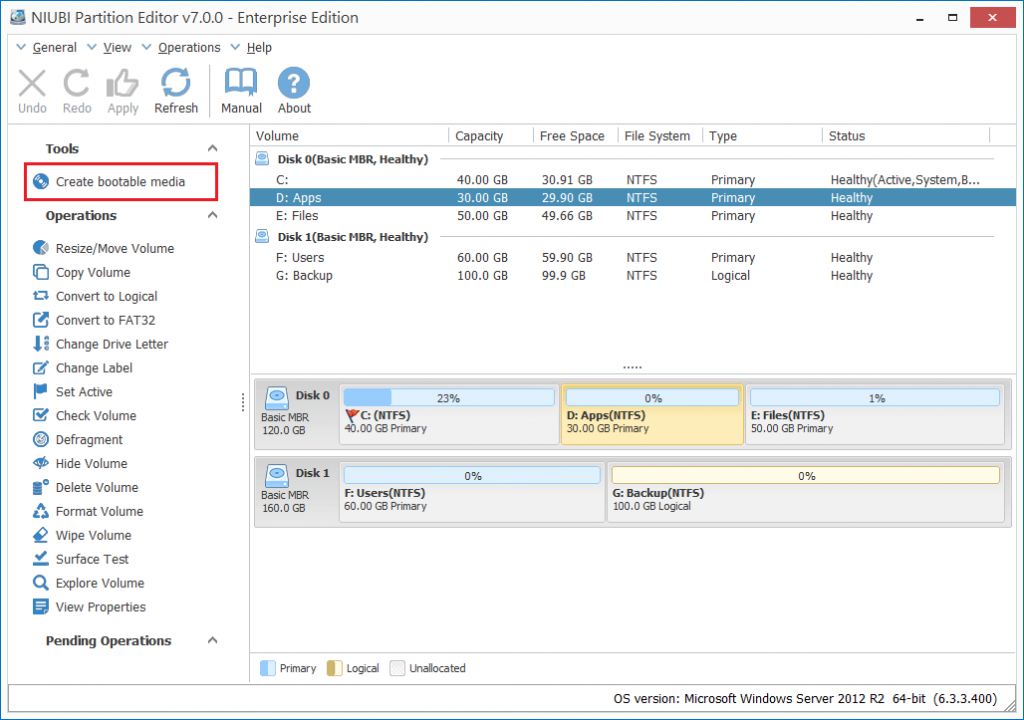
Task: Collapse the Operations panel
Action: (211, 216)
